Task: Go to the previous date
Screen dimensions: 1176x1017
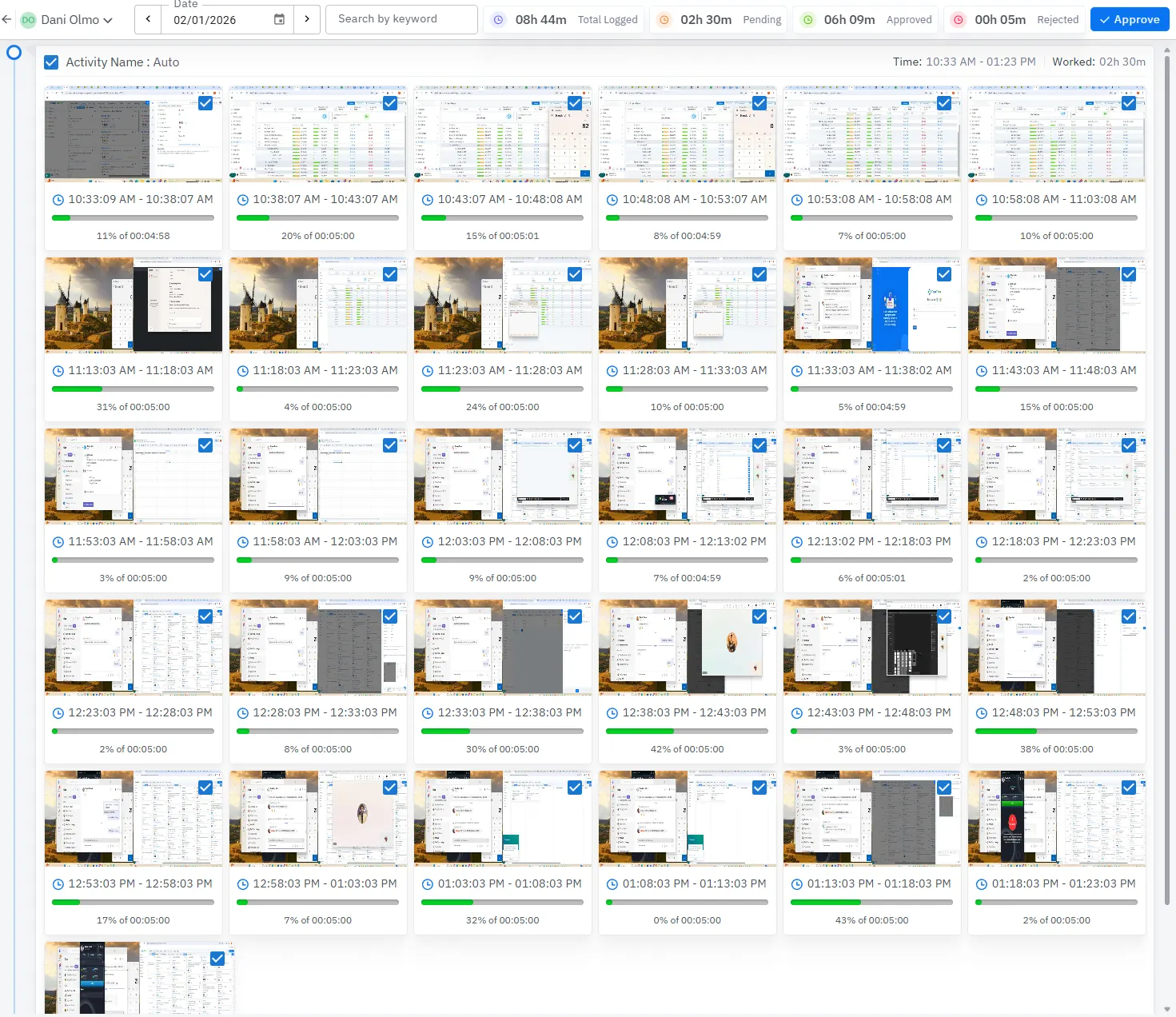Action: 148,19
